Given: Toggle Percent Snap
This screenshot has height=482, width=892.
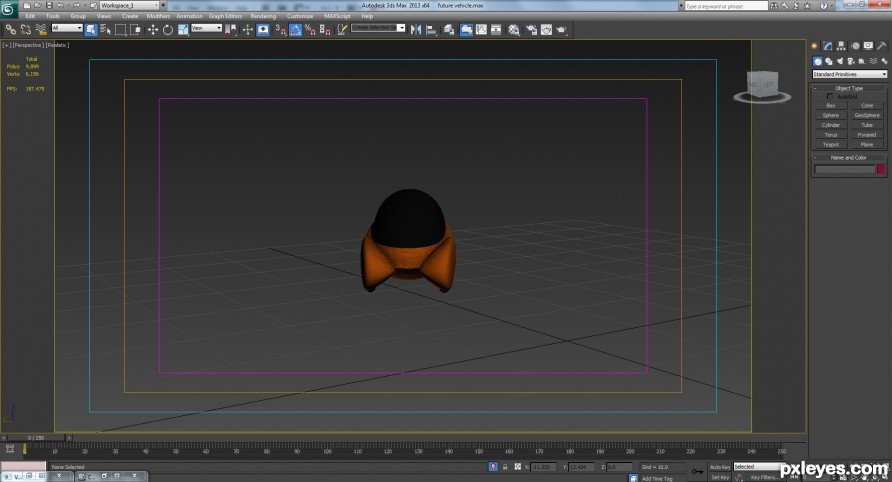Looking at the screenshot, I should [310, 30].
